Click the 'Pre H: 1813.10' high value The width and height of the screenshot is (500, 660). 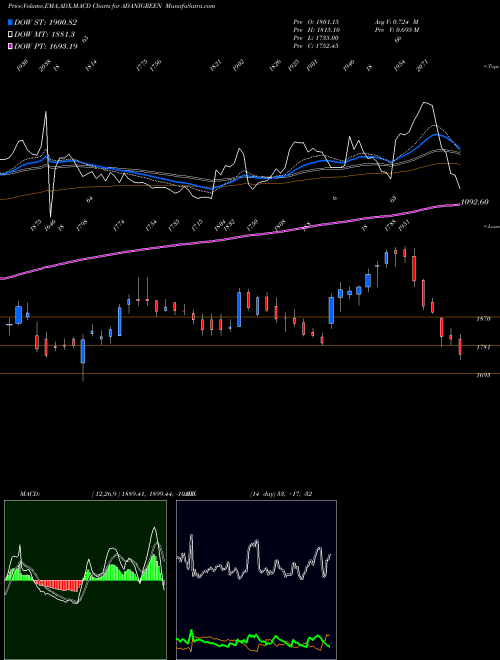(316, 30)
